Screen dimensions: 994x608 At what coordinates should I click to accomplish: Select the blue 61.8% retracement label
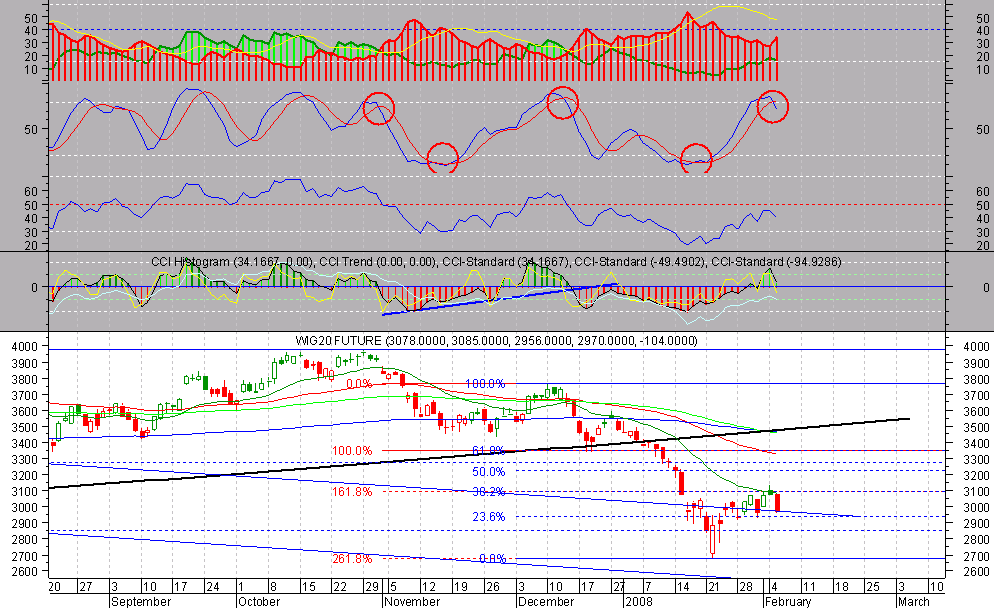coord(489,451)
